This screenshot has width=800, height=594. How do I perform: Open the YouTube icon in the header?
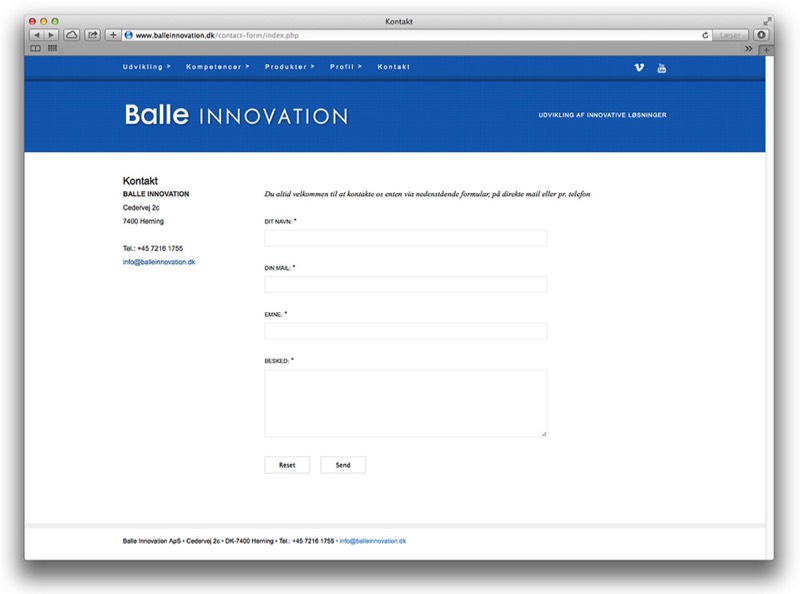(x=662, y=68)
